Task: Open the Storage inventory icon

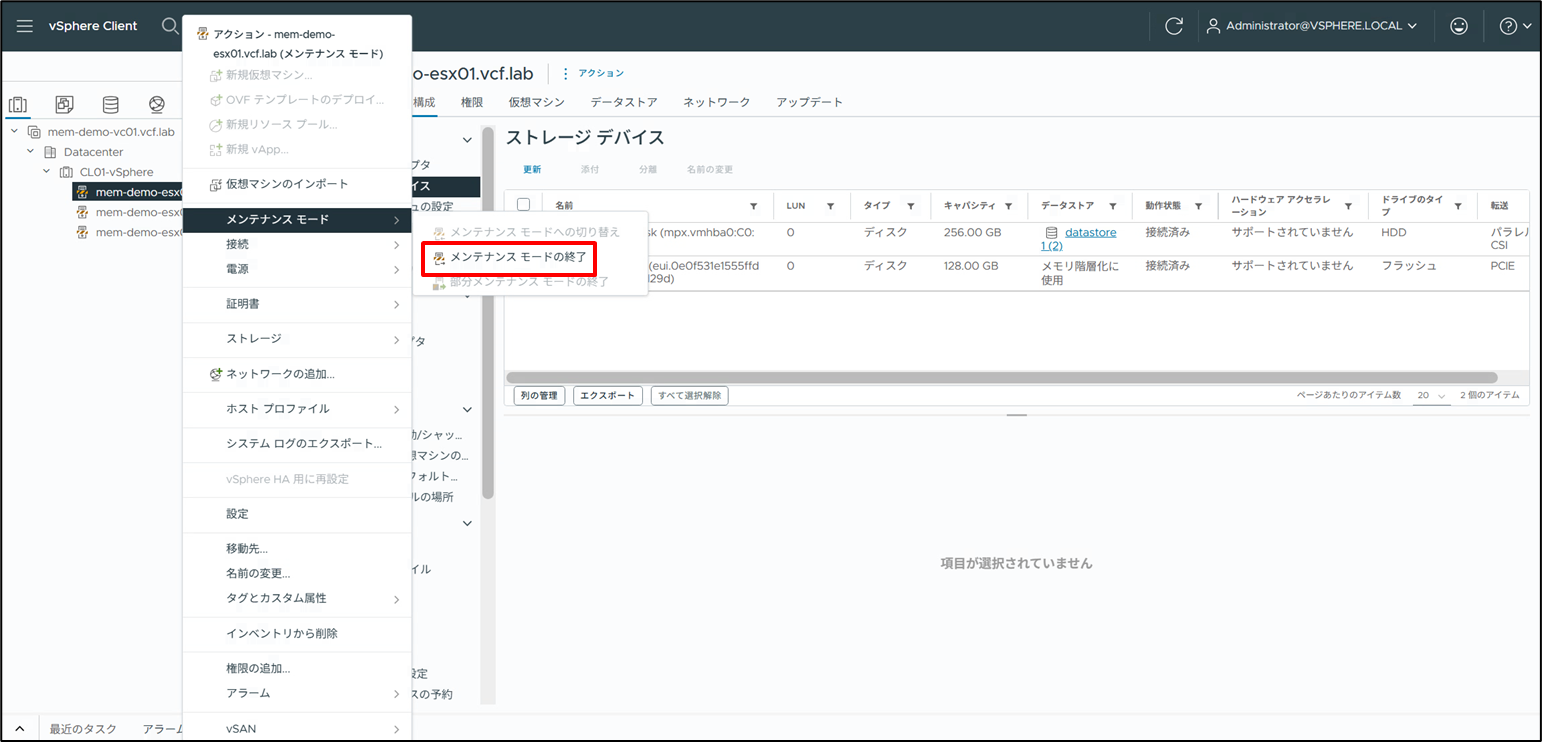Action: pyautogui.click(x=110, y=103)
